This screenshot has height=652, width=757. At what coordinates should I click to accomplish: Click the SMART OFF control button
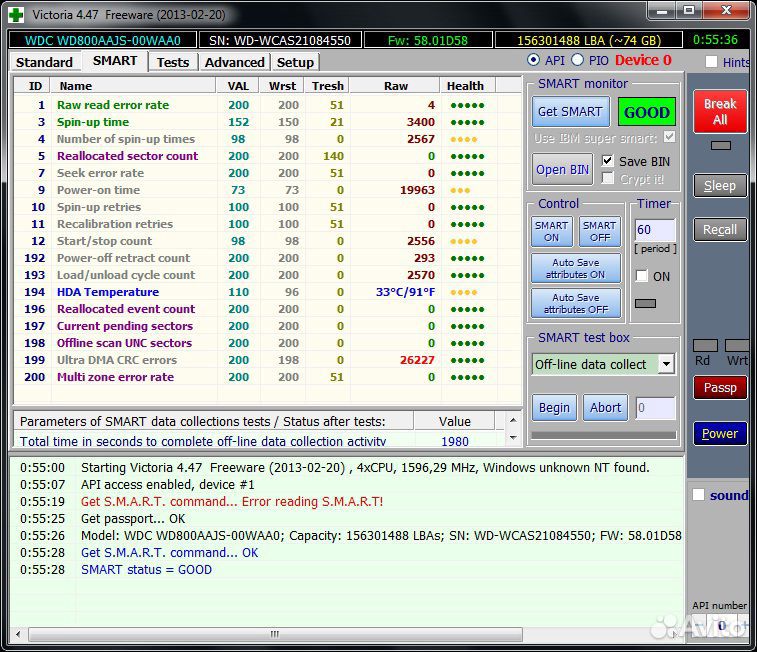tap(599, 231)
